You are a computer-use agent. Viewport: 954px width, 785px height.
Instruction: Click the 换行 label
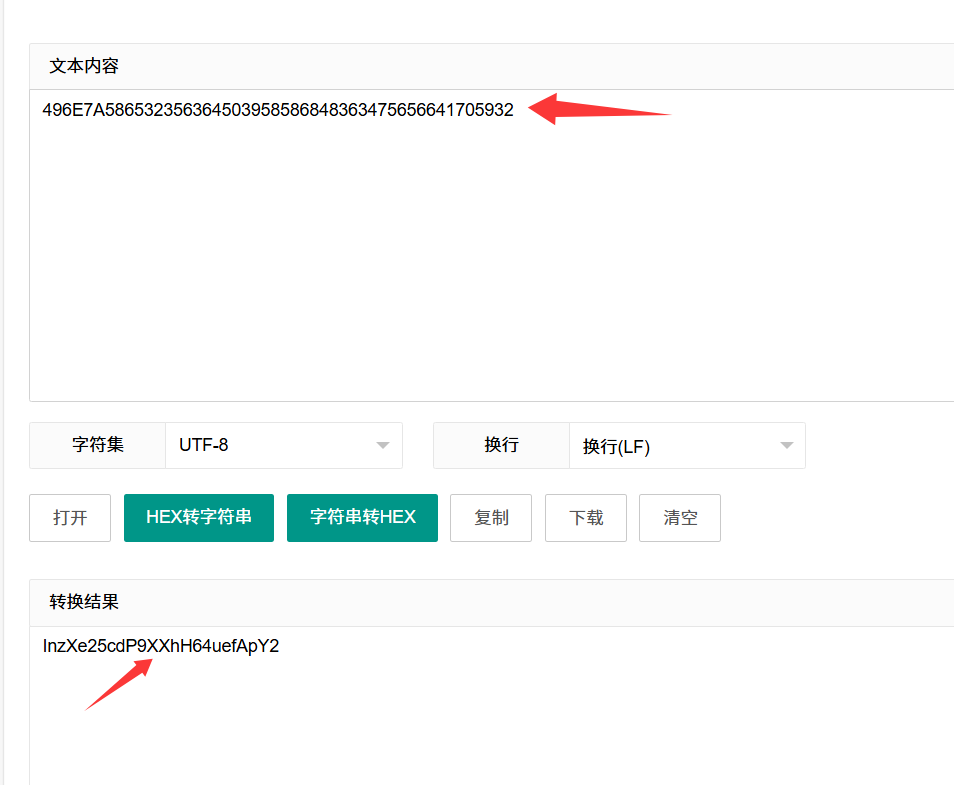(501, 445)
